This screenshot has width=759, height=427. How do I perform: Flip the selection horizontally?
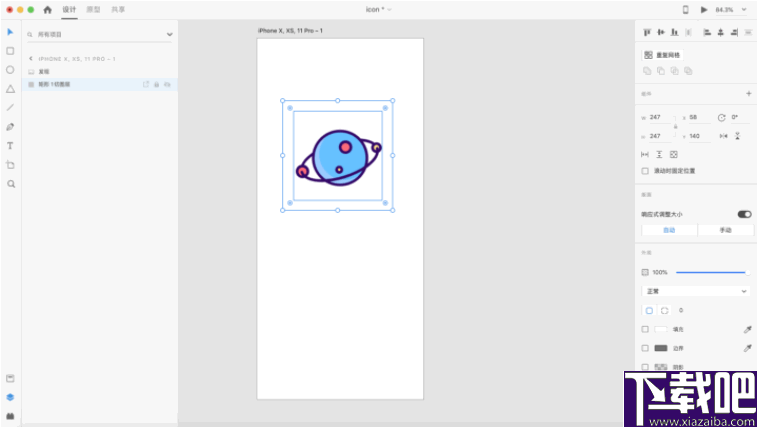[723, 136]
